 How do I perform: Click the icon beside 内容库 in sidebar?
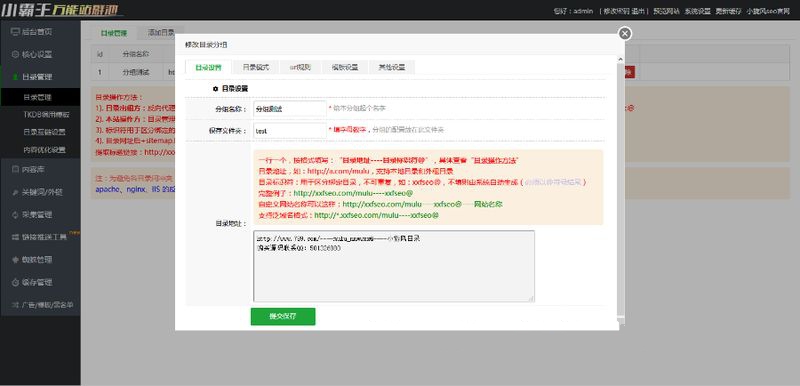point(15,170)
